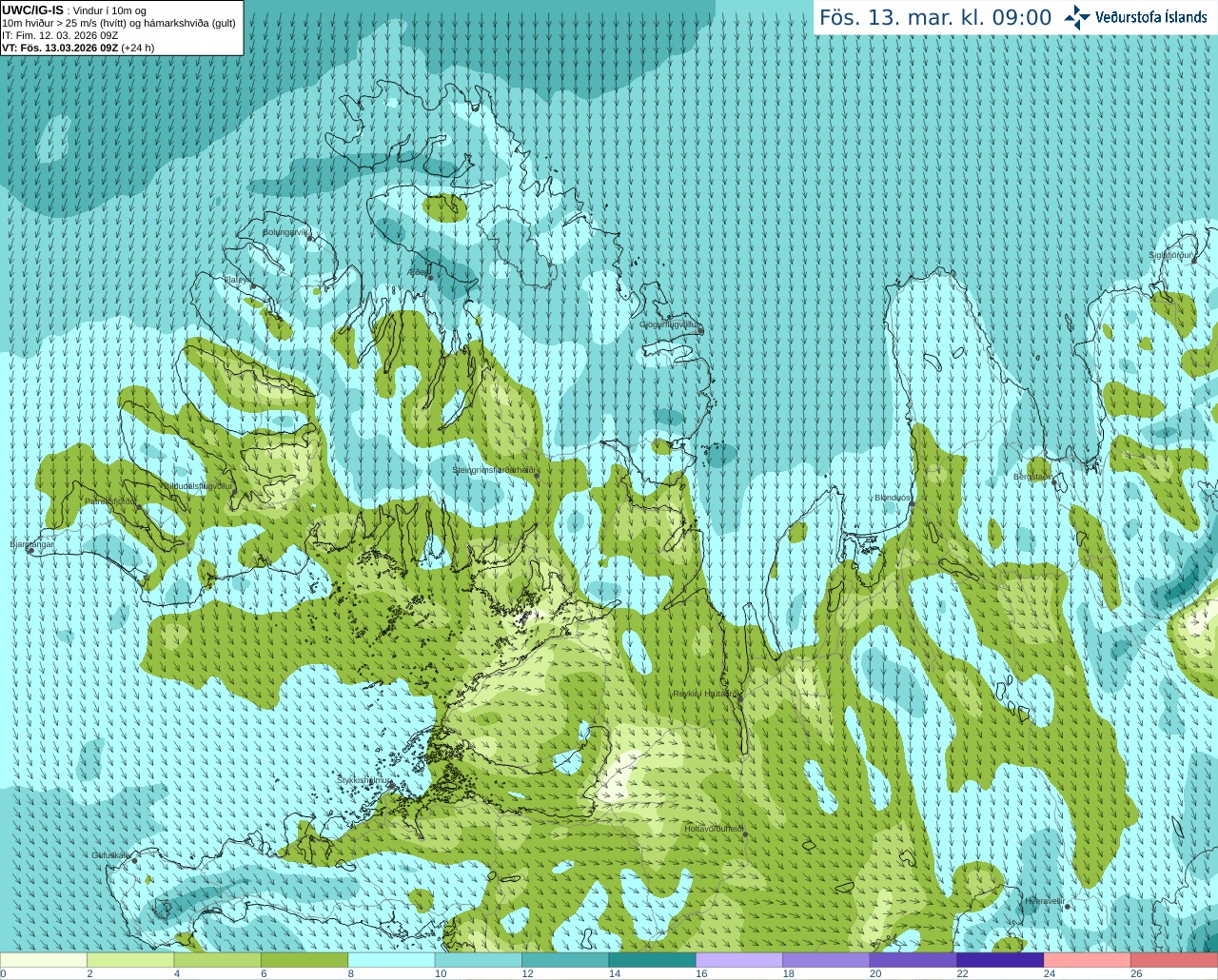Image resolution: width=1218 pixels, height=980 pixels.
Task: Select the salmon red legend swatch above 26
Action: (1174, 960)
